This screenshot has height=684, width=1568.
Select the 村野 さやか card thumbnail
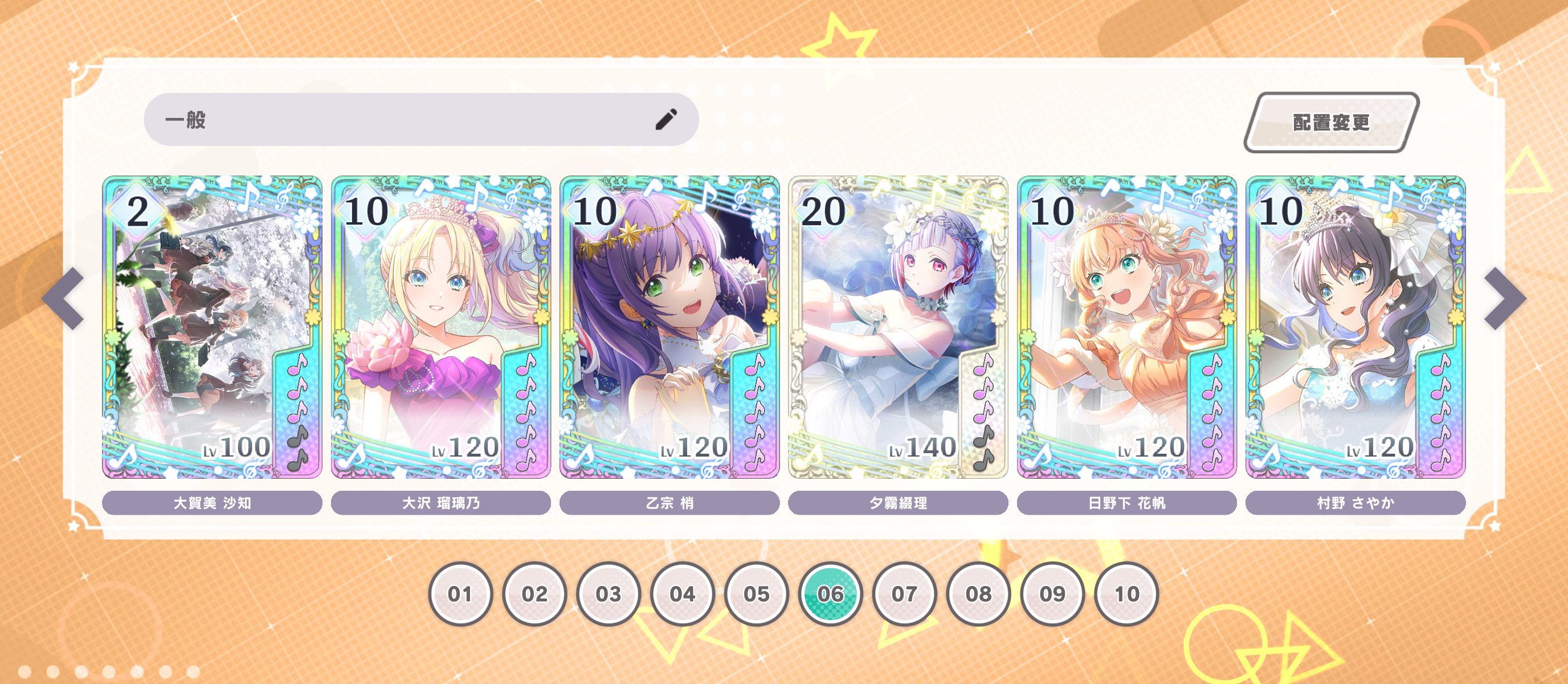pyautogui.click(x=1355, y=327)
